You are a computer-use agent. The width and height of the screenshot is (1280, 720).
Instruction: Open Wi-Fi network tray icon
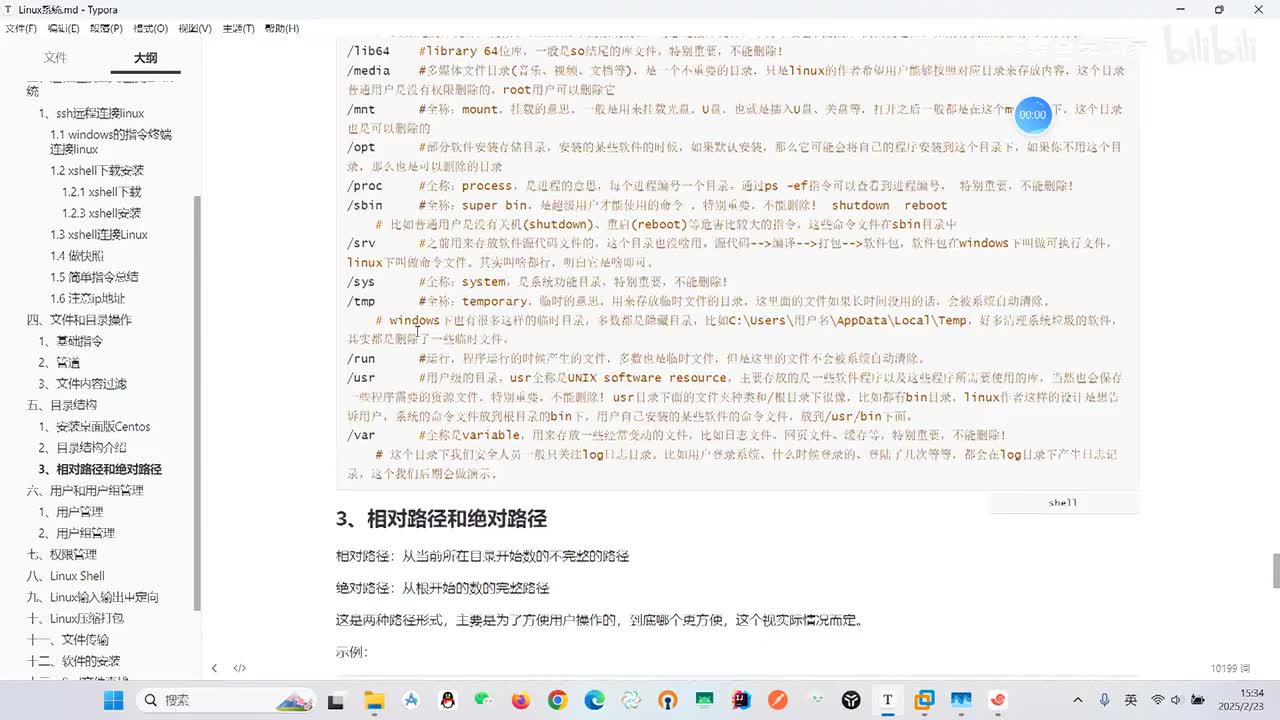click(x=1158, y=700)
